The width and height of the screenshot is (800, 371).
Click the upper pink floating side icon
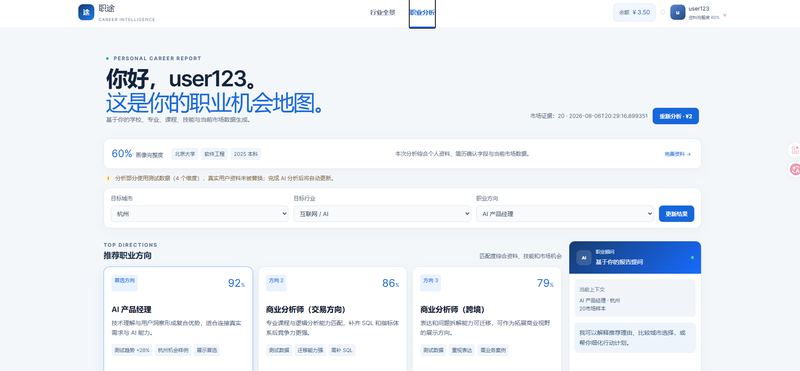tap(795, 150)
